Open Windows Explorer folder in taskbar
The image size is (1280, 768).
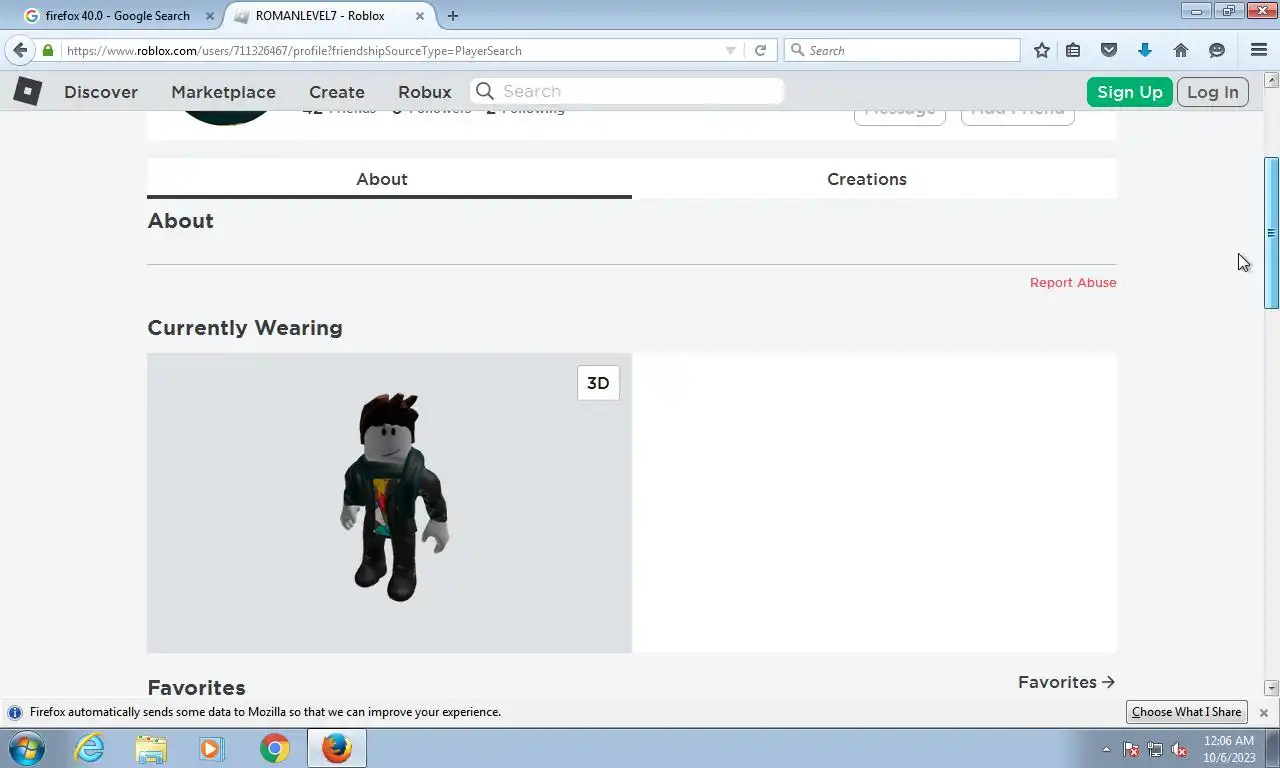pyautogui.click(x=151, y=748)
